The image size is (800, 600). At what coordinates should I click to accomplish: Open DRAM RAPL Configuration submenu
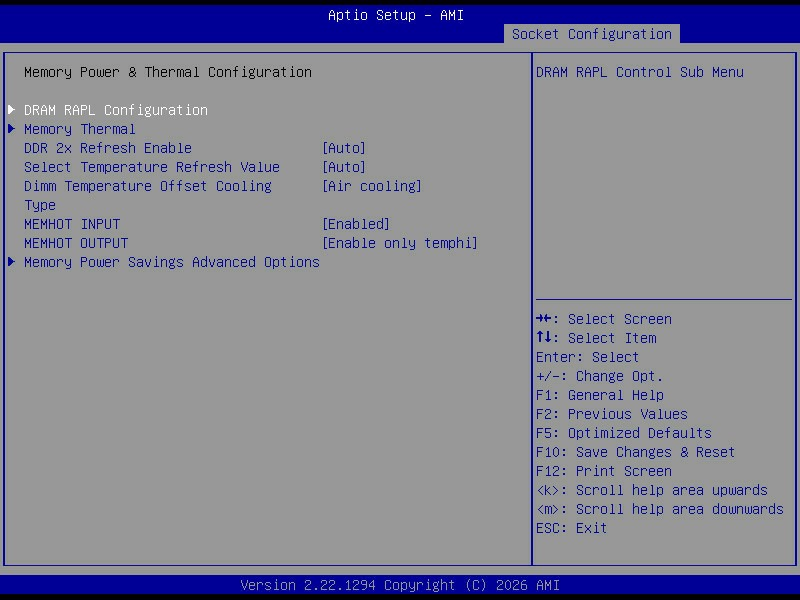point(116,110)
